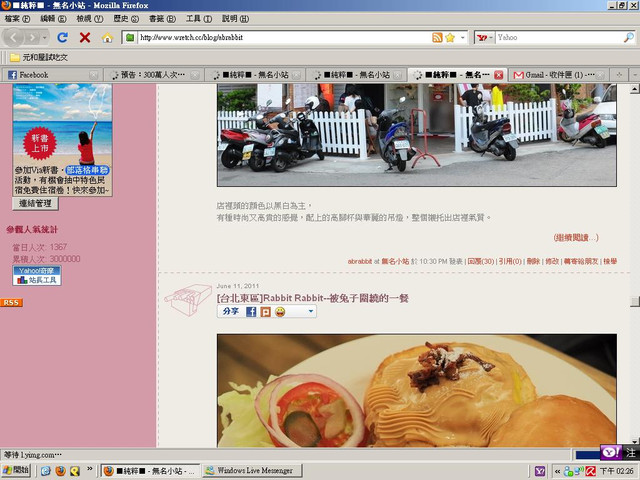Click the 檢舉 link

tap(610, 261)
